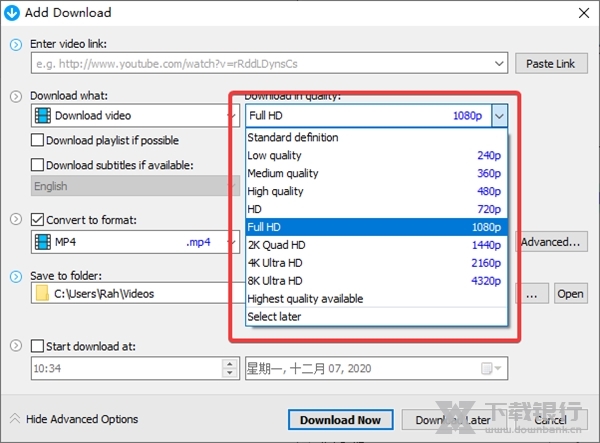Open the MP4 format dropdown
This screenshot has height=443, width=600.
click(135, 242)
